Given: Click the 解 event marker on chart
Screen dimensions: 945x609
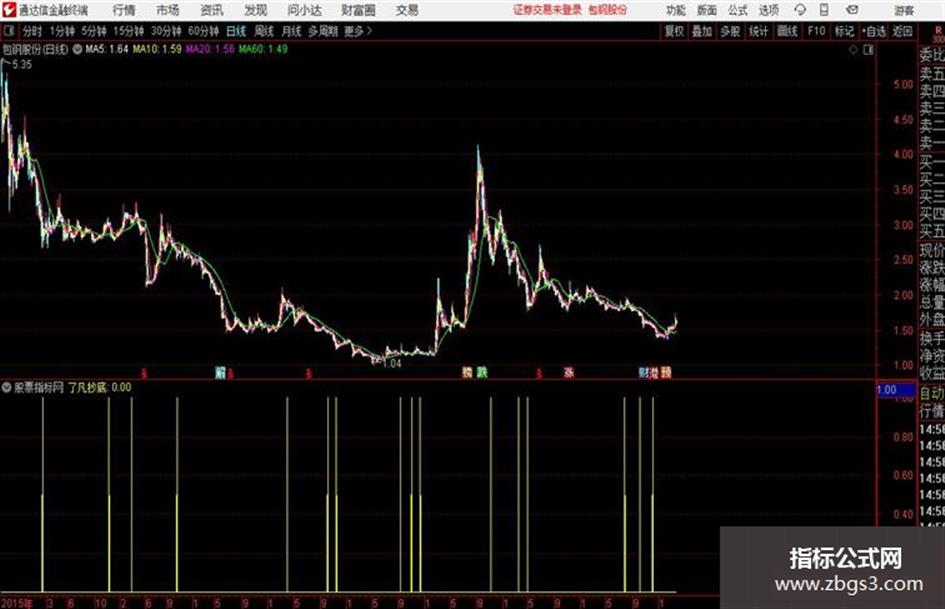Looking at the screenshot, I should 220,373.
